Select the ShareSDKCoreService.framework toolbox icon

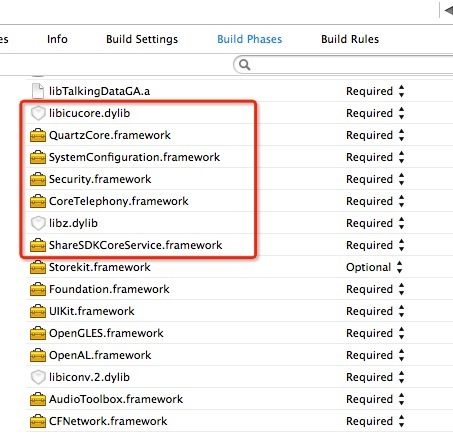(38, 245)
